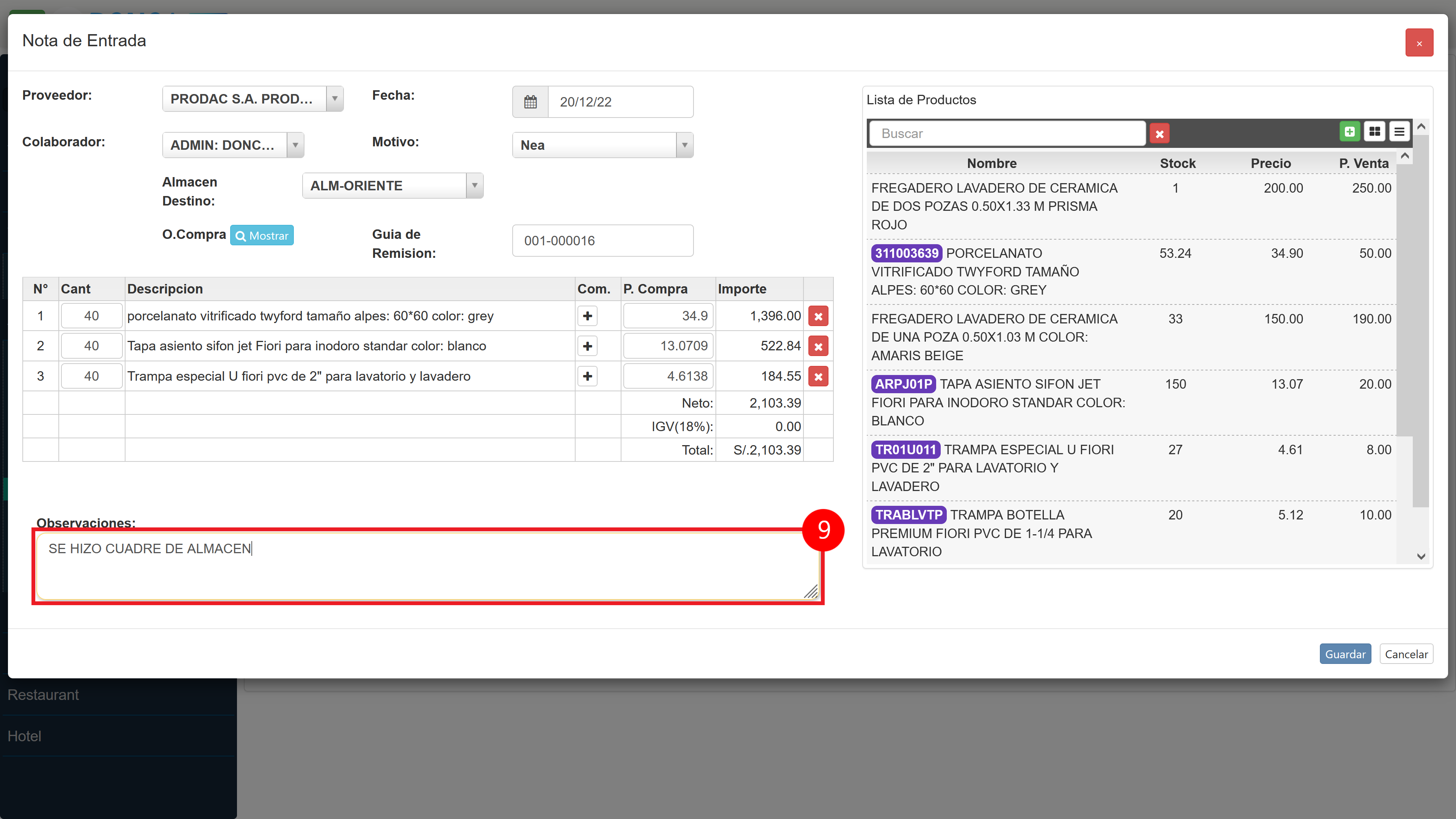
Task: Click the Precio column header
Action: click(1271, 163)
